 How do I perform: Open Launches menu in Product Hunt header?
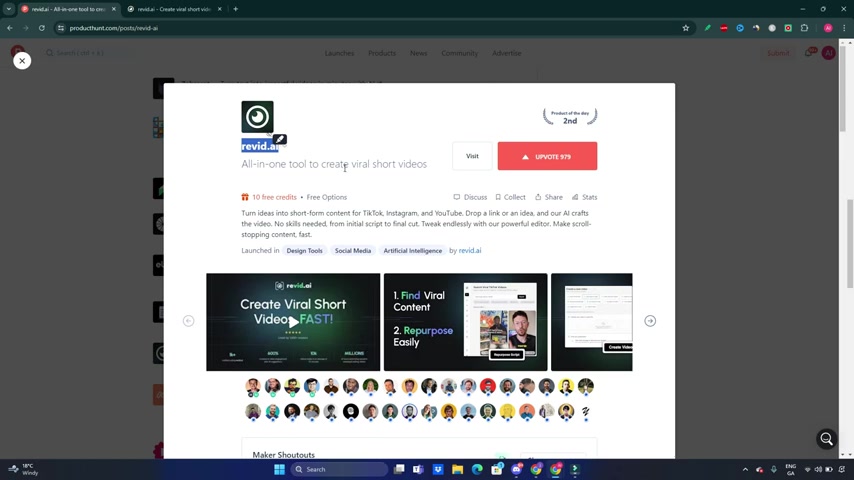(339, 53)
